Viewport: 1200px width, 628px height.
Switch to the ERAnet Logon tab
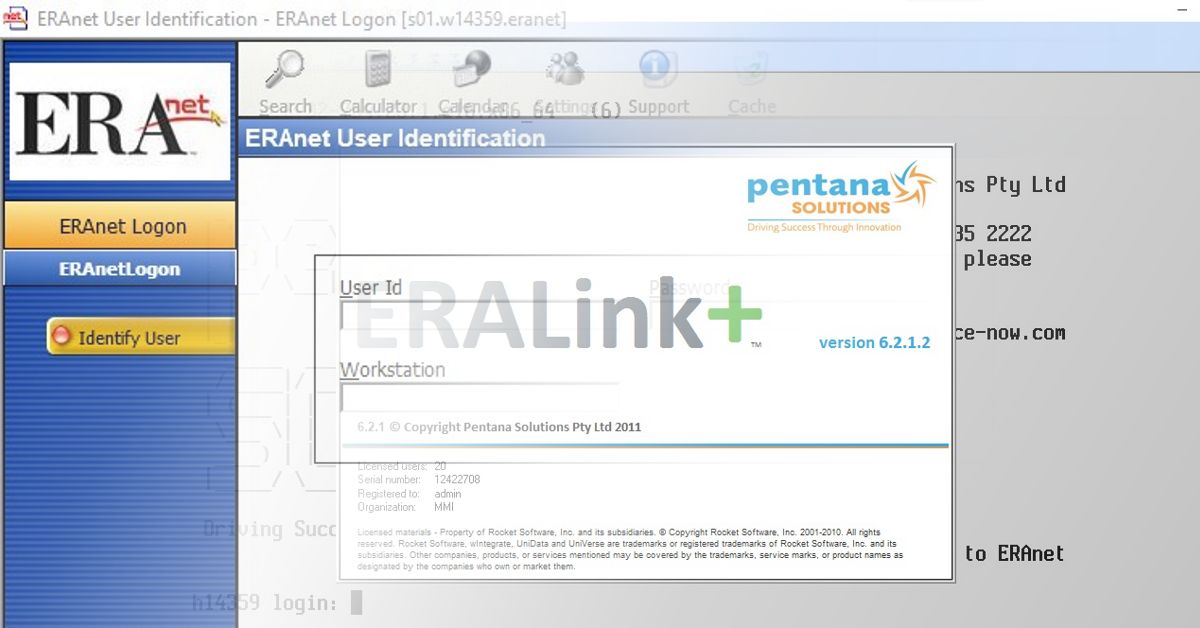[x=120, y=225]
